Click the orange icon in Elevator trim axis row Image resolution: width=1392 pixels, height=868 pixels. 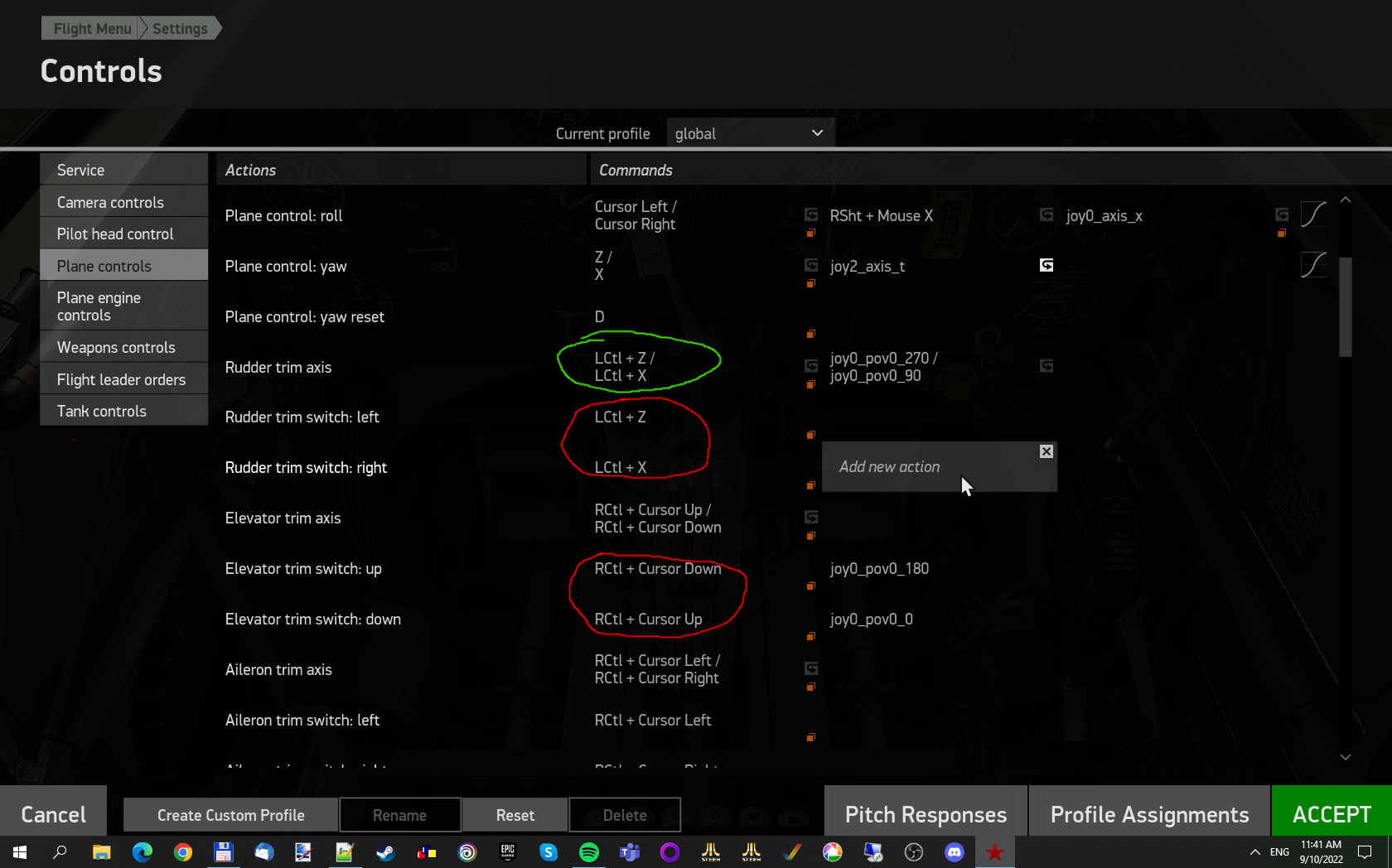point(811,536)
